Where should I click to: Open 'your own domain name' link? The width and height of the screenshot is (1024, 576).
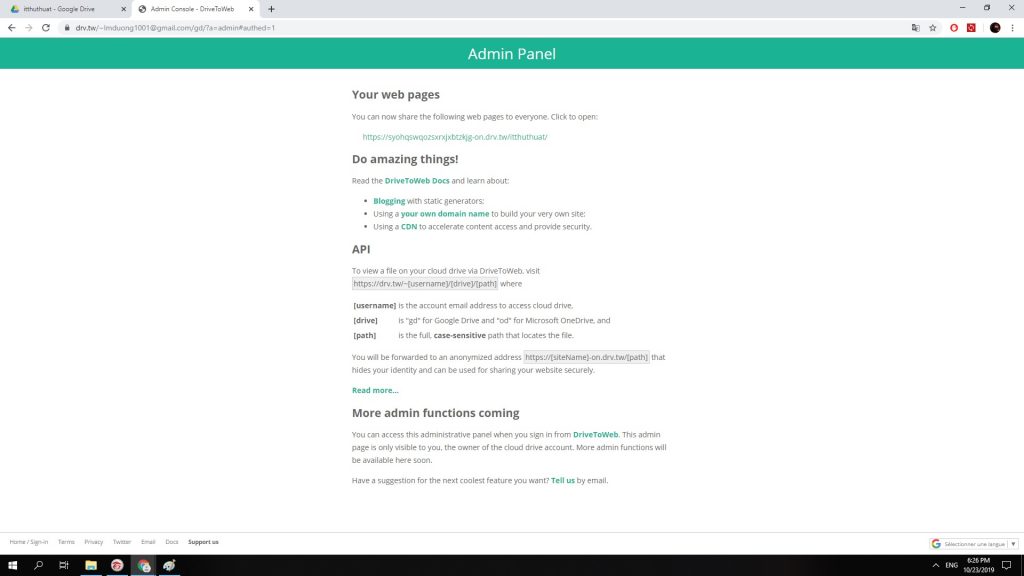coord(445,214)
